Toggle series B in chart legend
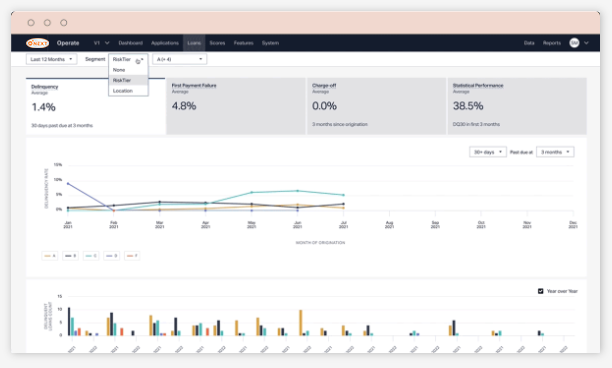The height and width of the screenshot is (368, 612). 70,256
